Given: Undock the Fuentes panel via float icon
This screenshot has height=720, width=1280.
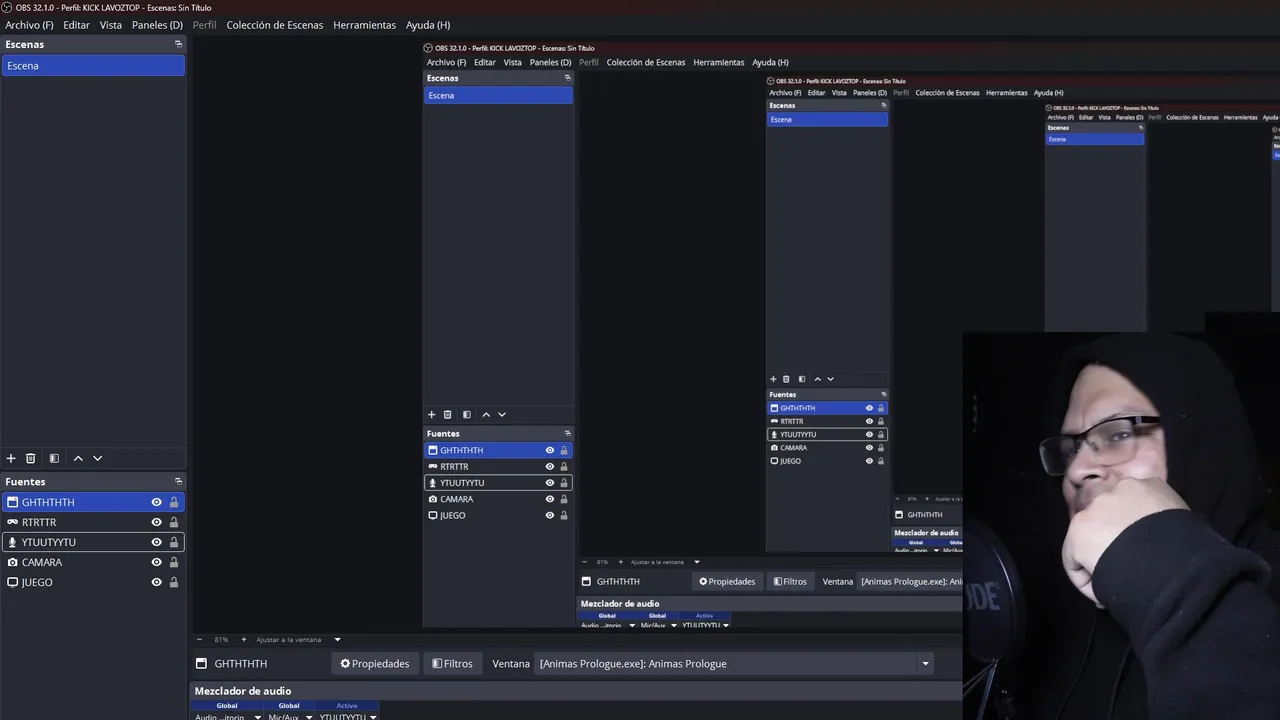Looking at the screenshot, I should coord(178,481).
